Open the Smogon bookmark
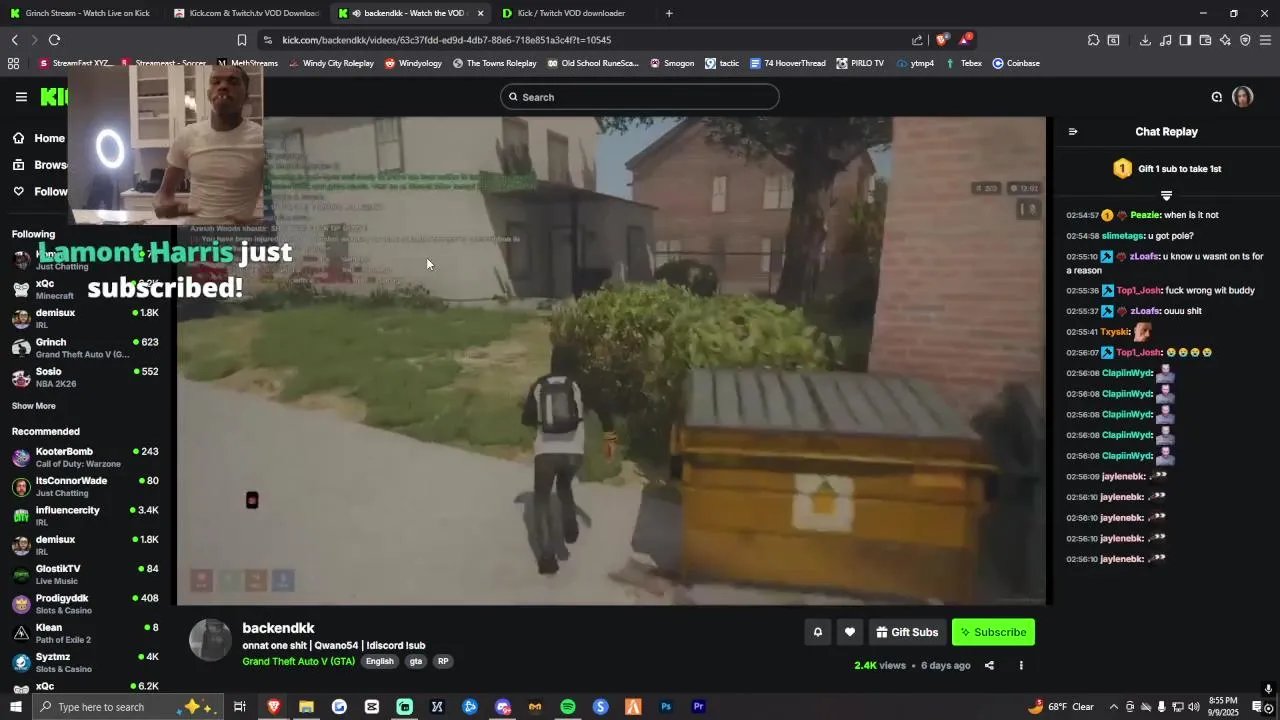The image size is (1280, 720). tap(672, 63)
